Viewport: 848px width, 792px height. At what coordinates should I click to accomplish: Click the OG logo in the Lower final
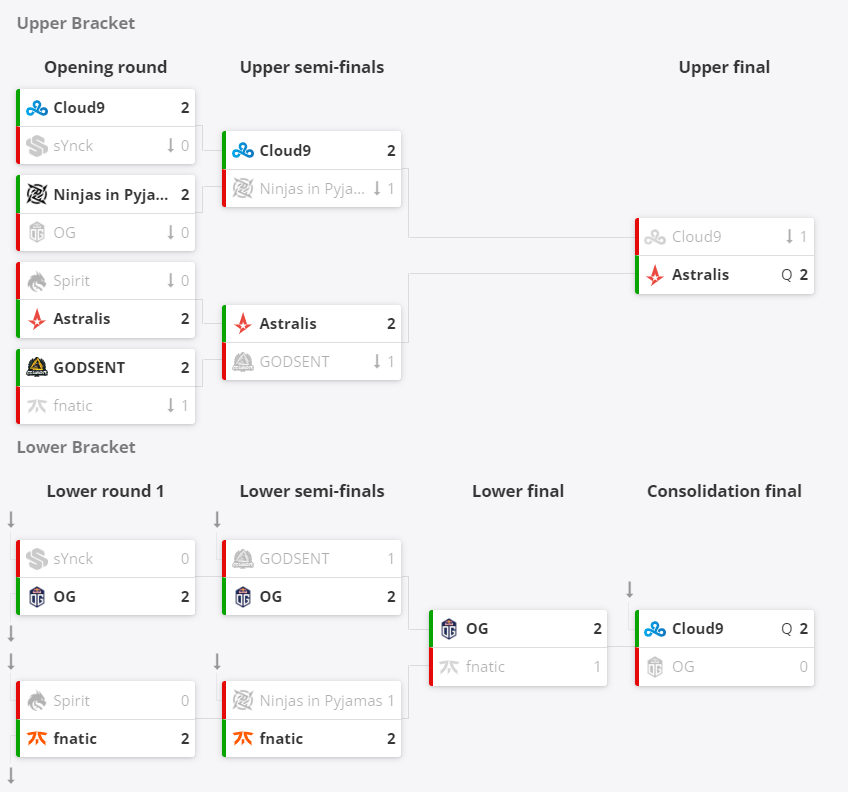coord(449,629)
